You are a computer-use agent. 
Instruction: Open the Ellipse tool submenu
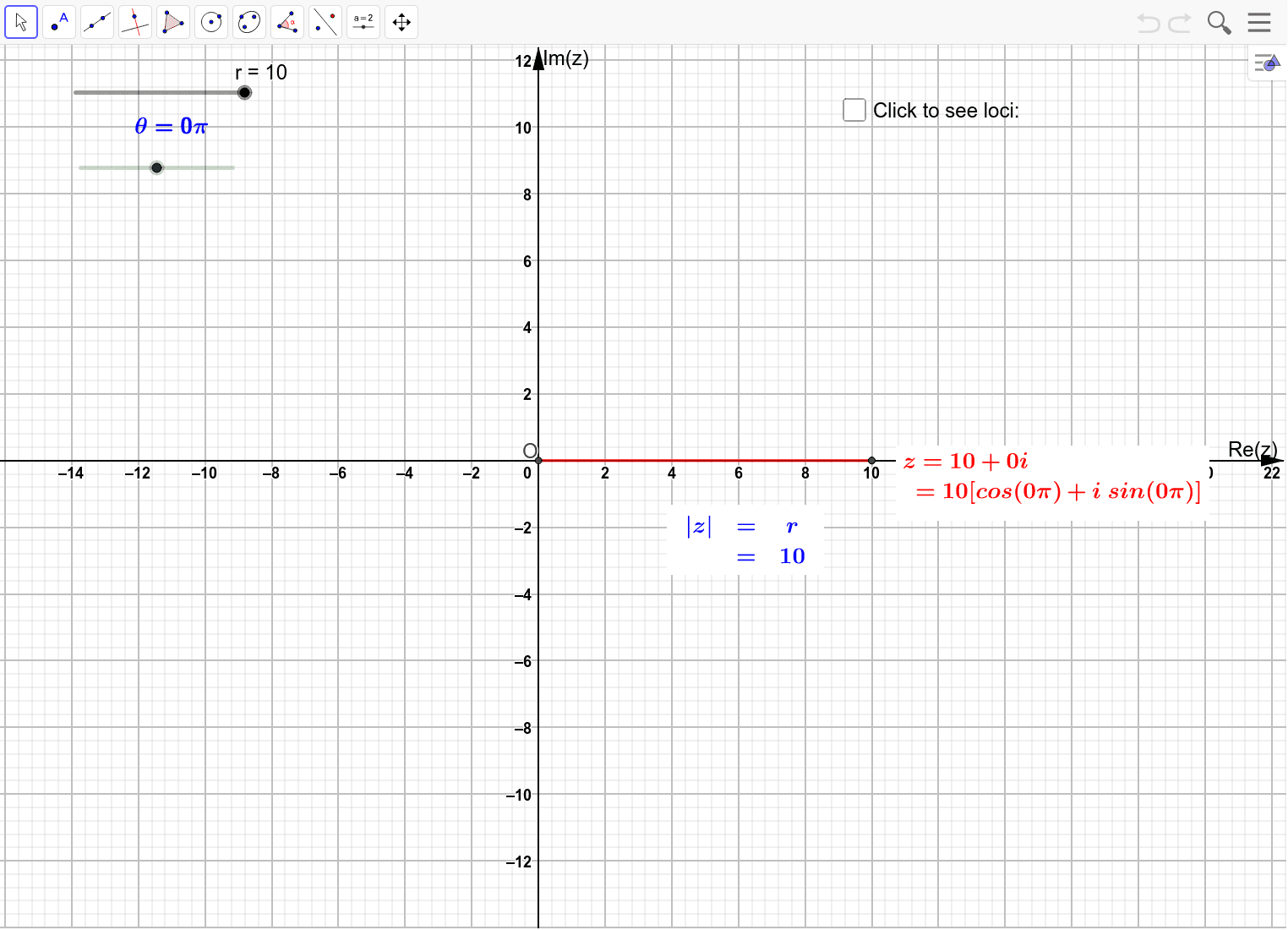coord(248,21)
